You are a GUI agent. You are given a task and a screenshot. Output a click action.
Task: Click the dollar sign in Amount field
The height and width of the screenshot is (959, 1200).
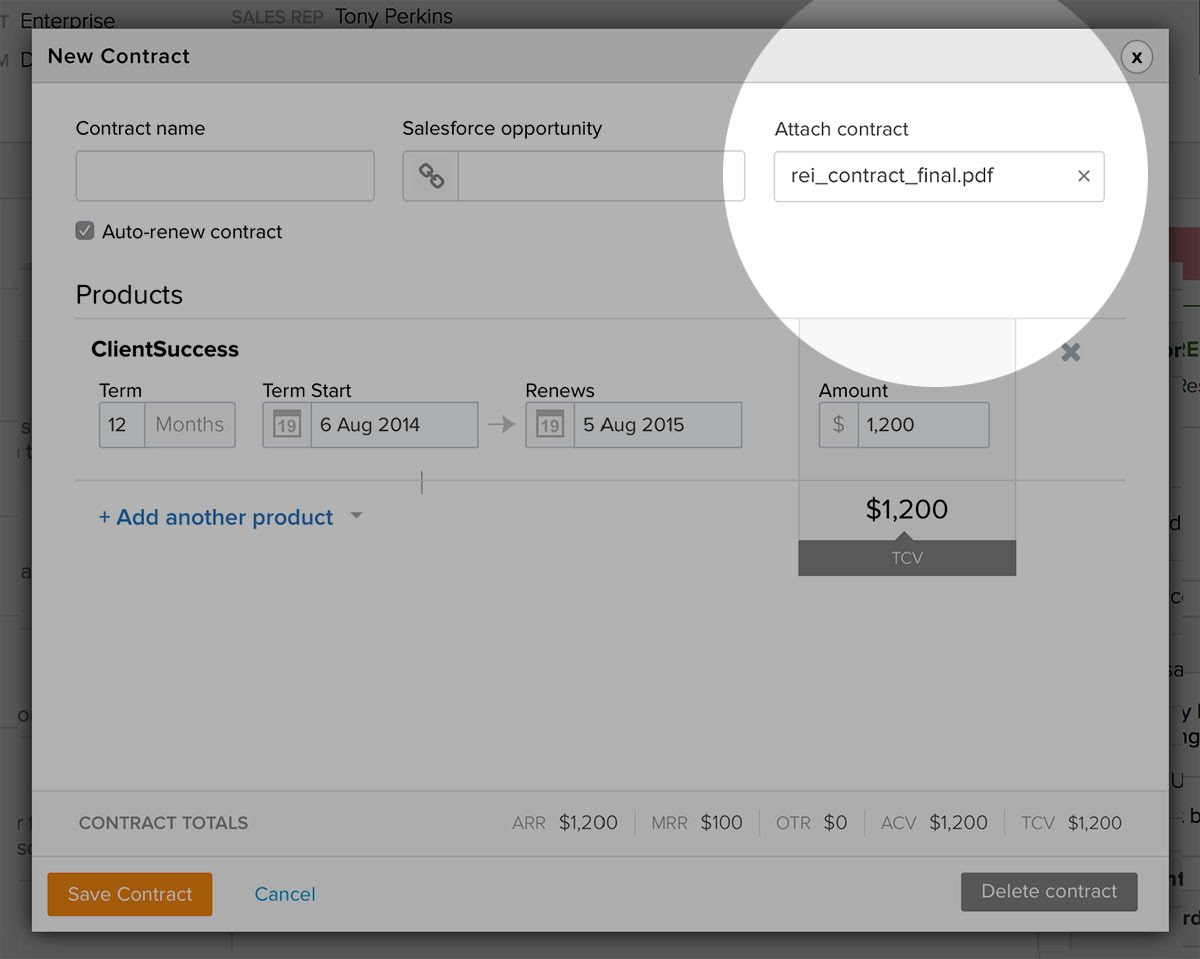pos(838,424)
